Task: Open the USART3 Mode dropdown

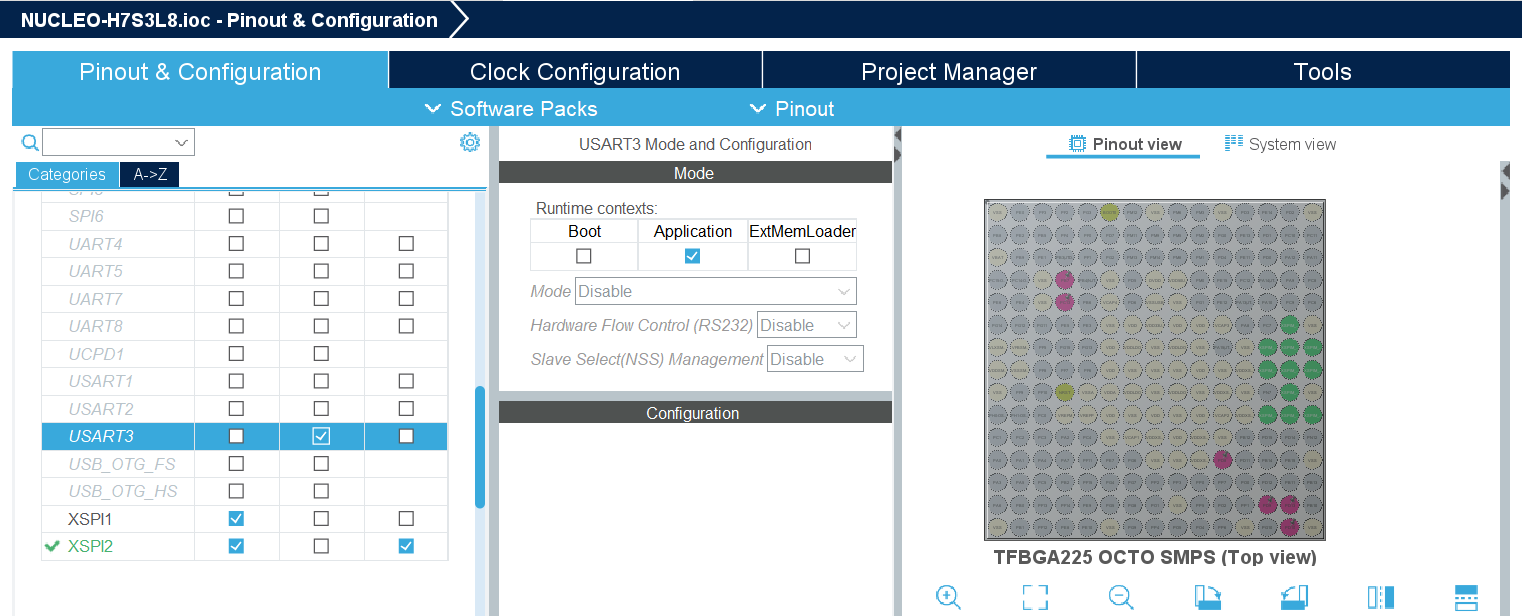Action: coord(716,291)
